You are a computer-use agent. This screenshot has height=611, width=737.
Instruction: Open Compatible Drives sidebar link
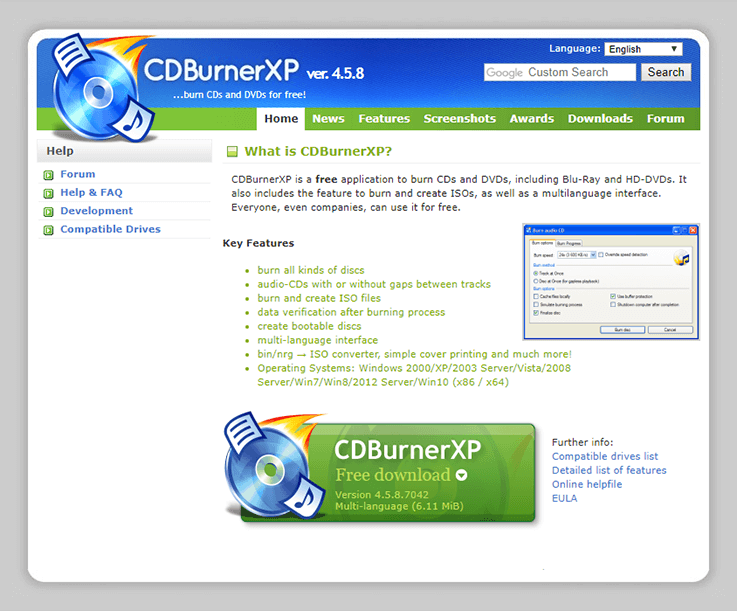click(110, 229)
